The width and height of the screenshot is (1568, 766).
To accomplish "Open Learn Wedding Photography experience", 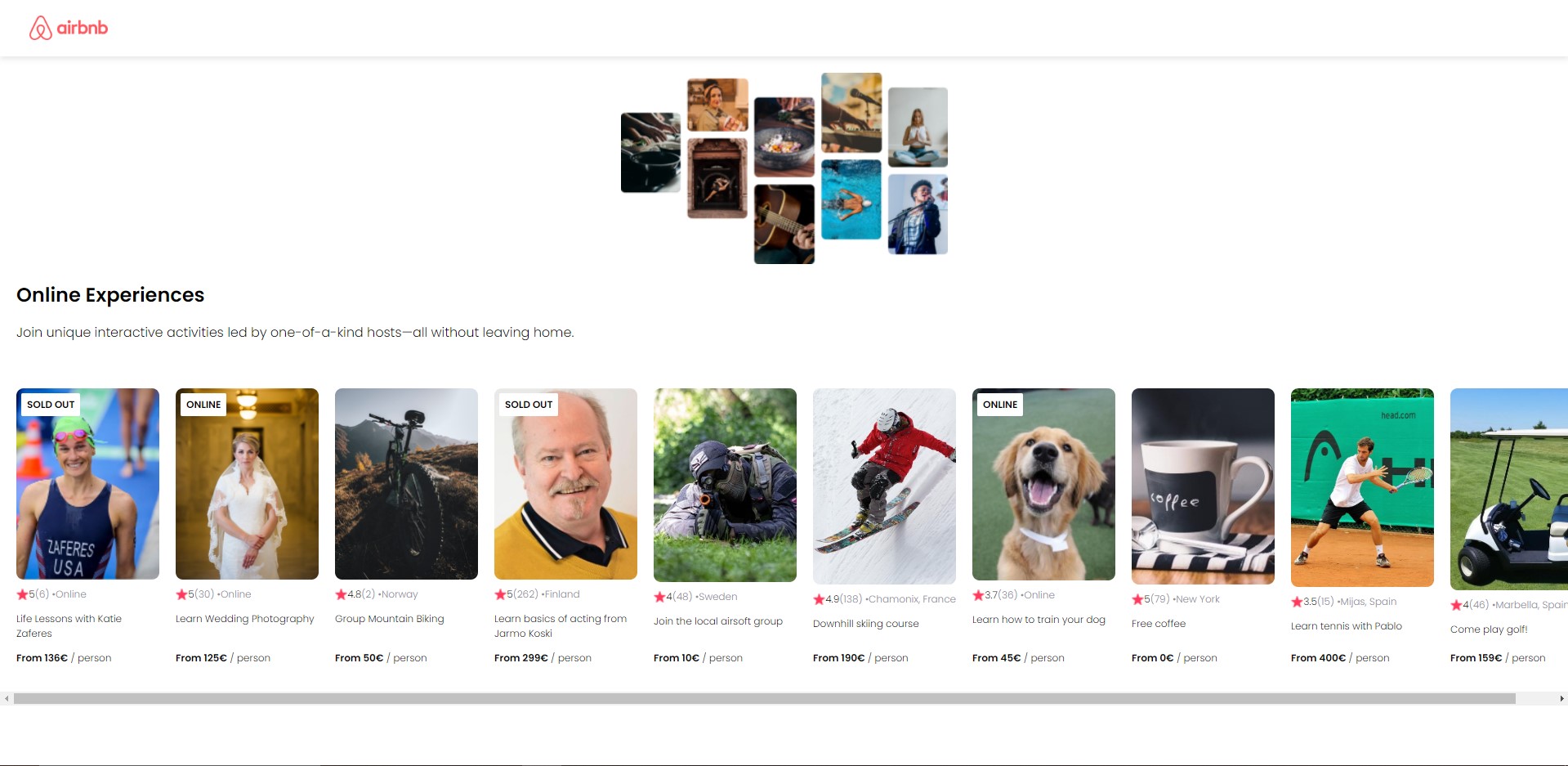I will coord(244,619).
